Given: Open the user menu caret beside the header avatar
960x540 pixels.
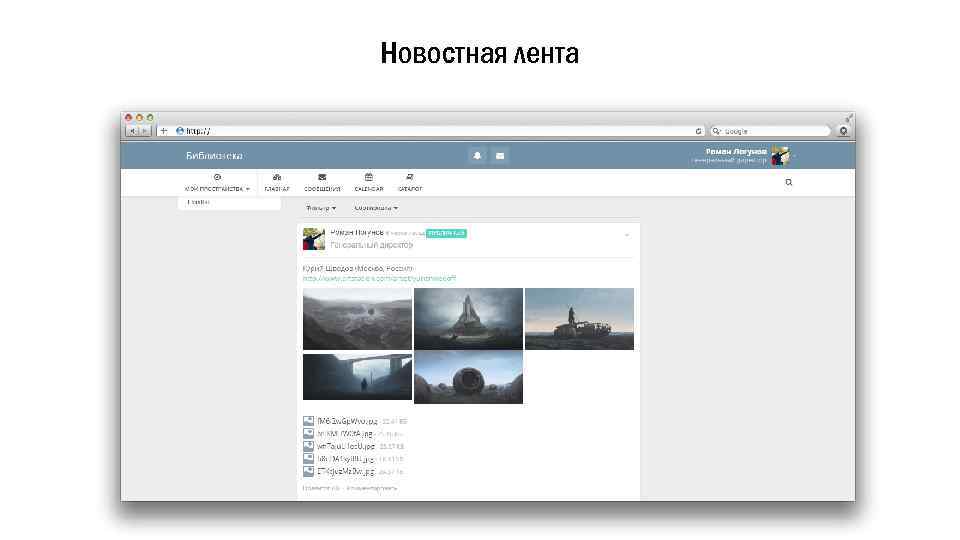Looking at the screenshot, I should coord(794,157).
